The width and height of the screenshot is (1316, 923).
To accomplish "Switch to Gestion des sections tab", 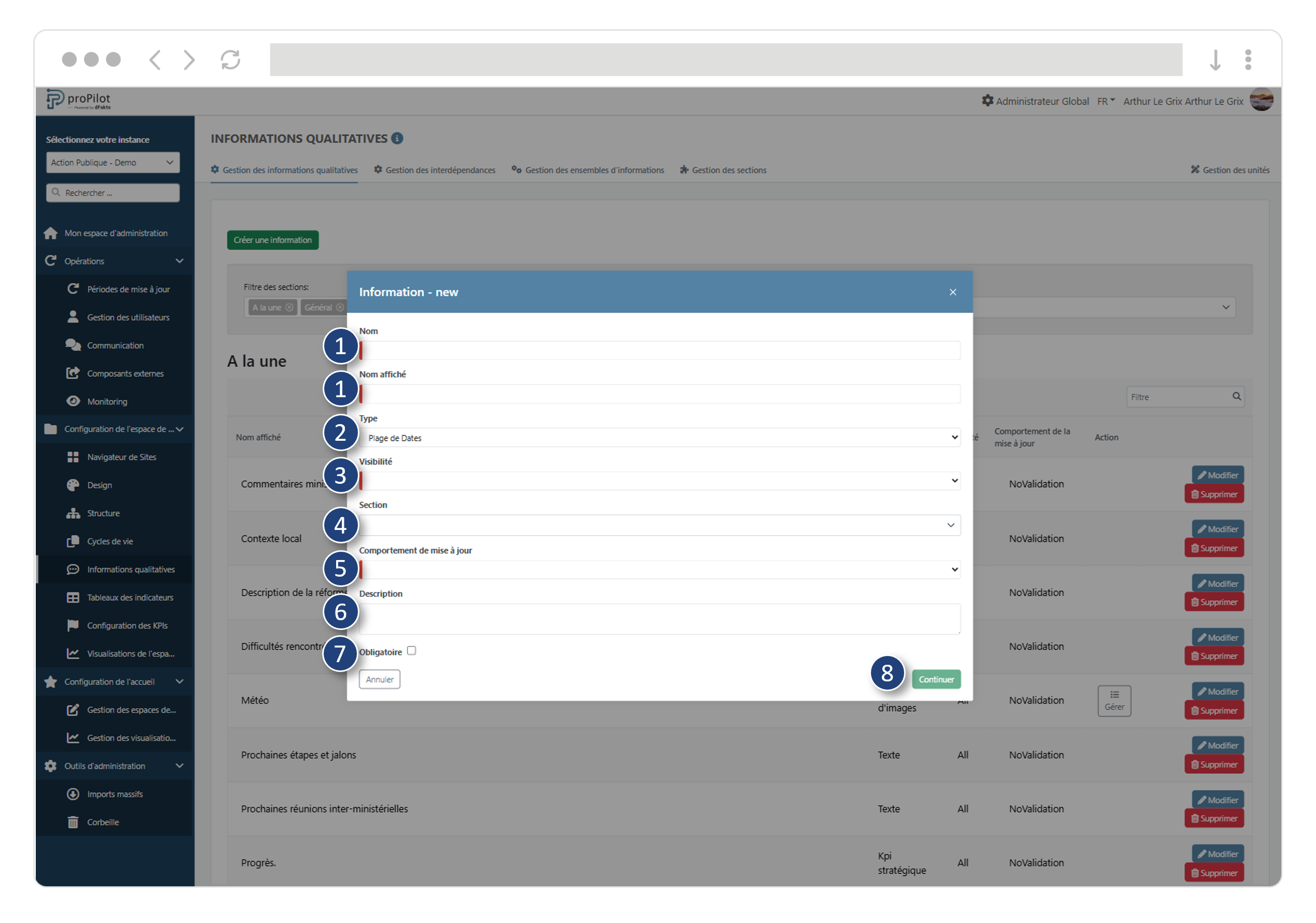I will click(x=723, y=170).
